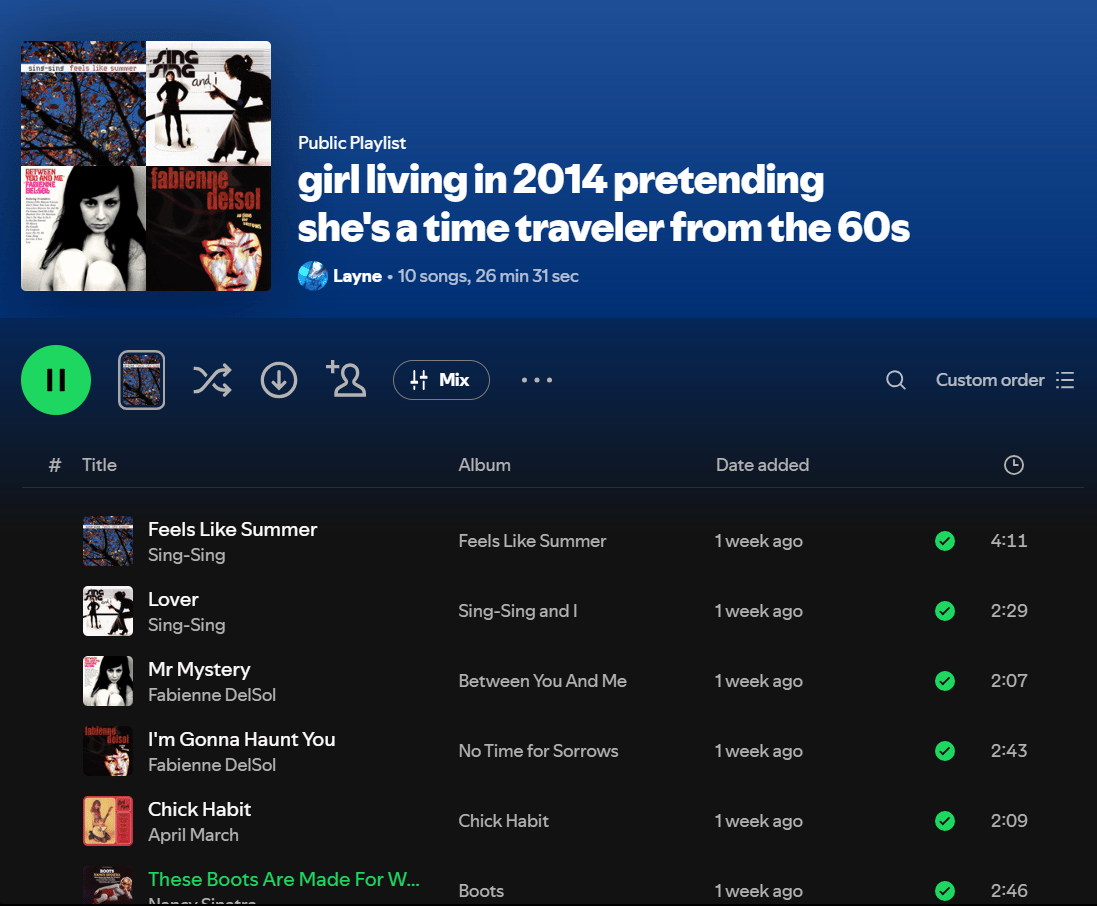Sort by the Date added column header

(763, 465)
